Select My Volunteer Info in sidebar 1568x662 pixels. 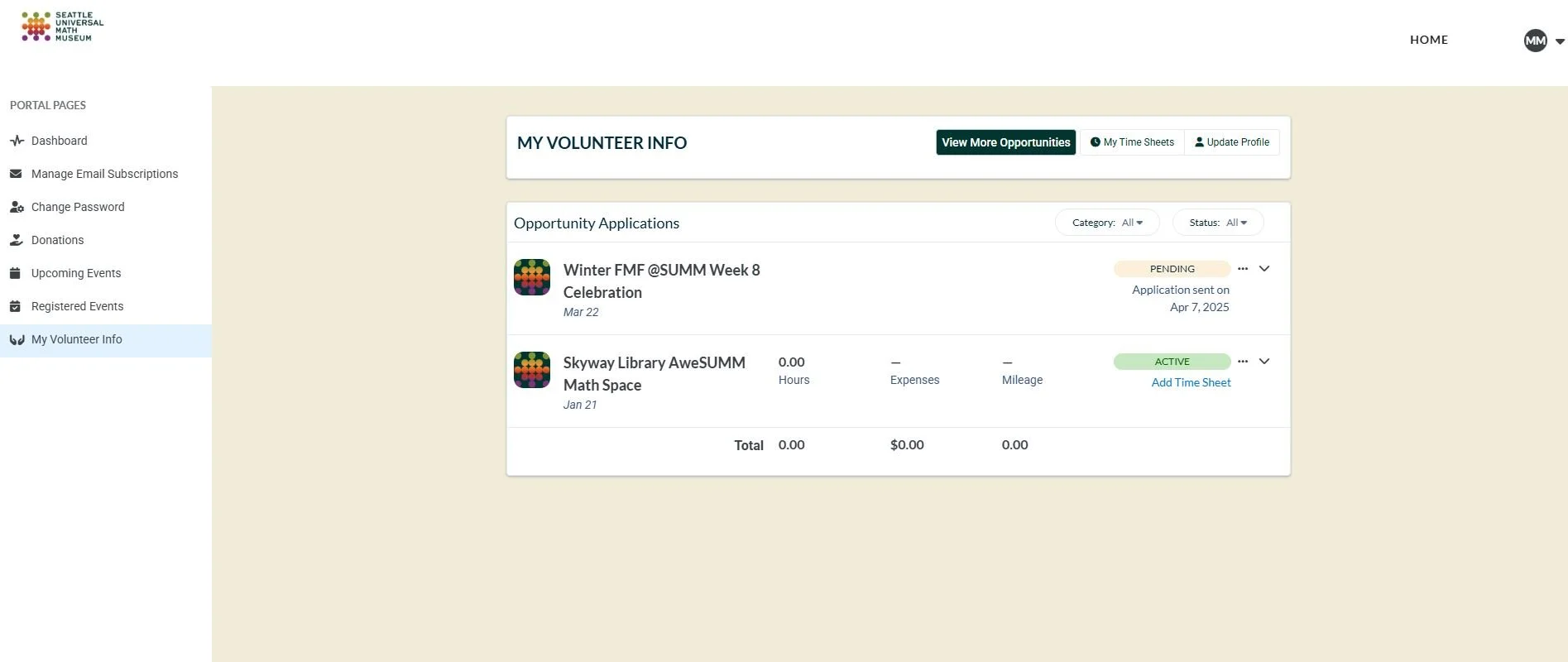[x=106, y=340]
